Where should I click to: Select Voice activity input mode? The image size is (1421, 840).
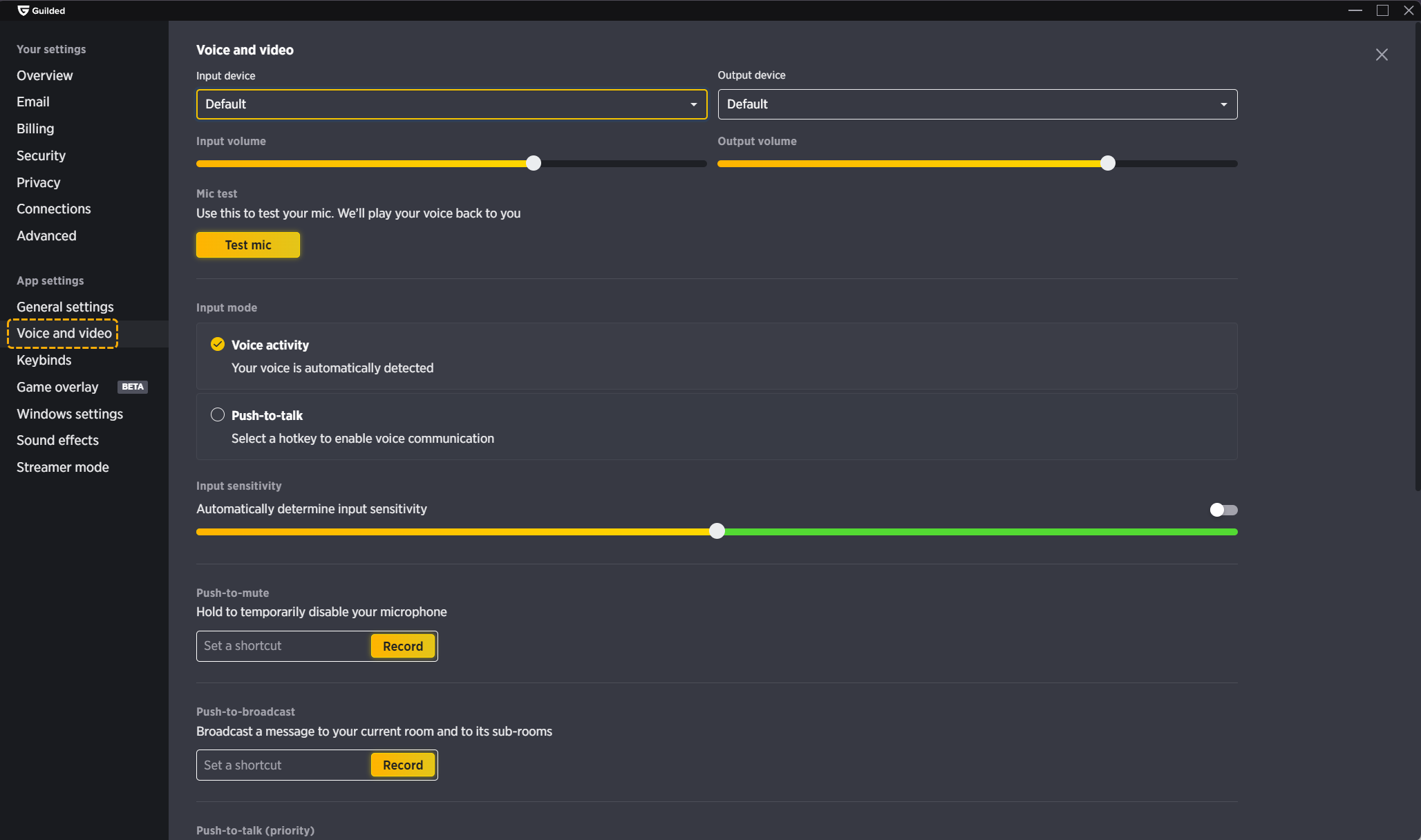tap(218, 344)
